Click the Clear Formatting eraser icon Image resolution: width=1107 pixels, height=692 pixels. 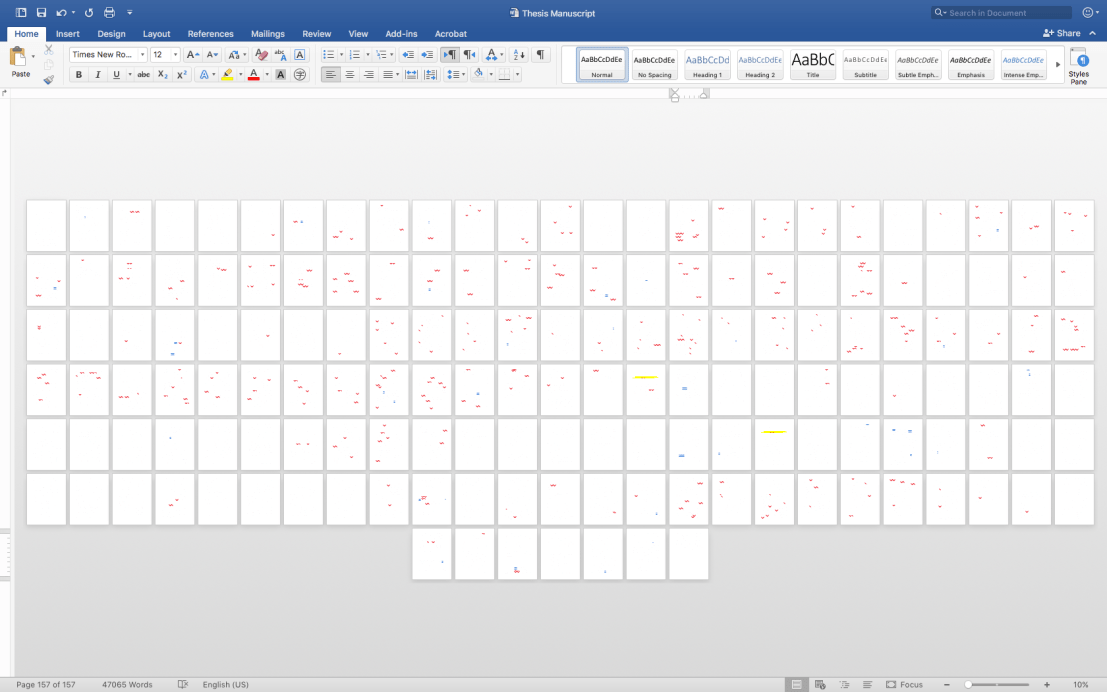pyautogui.click(x=261, y=55)
